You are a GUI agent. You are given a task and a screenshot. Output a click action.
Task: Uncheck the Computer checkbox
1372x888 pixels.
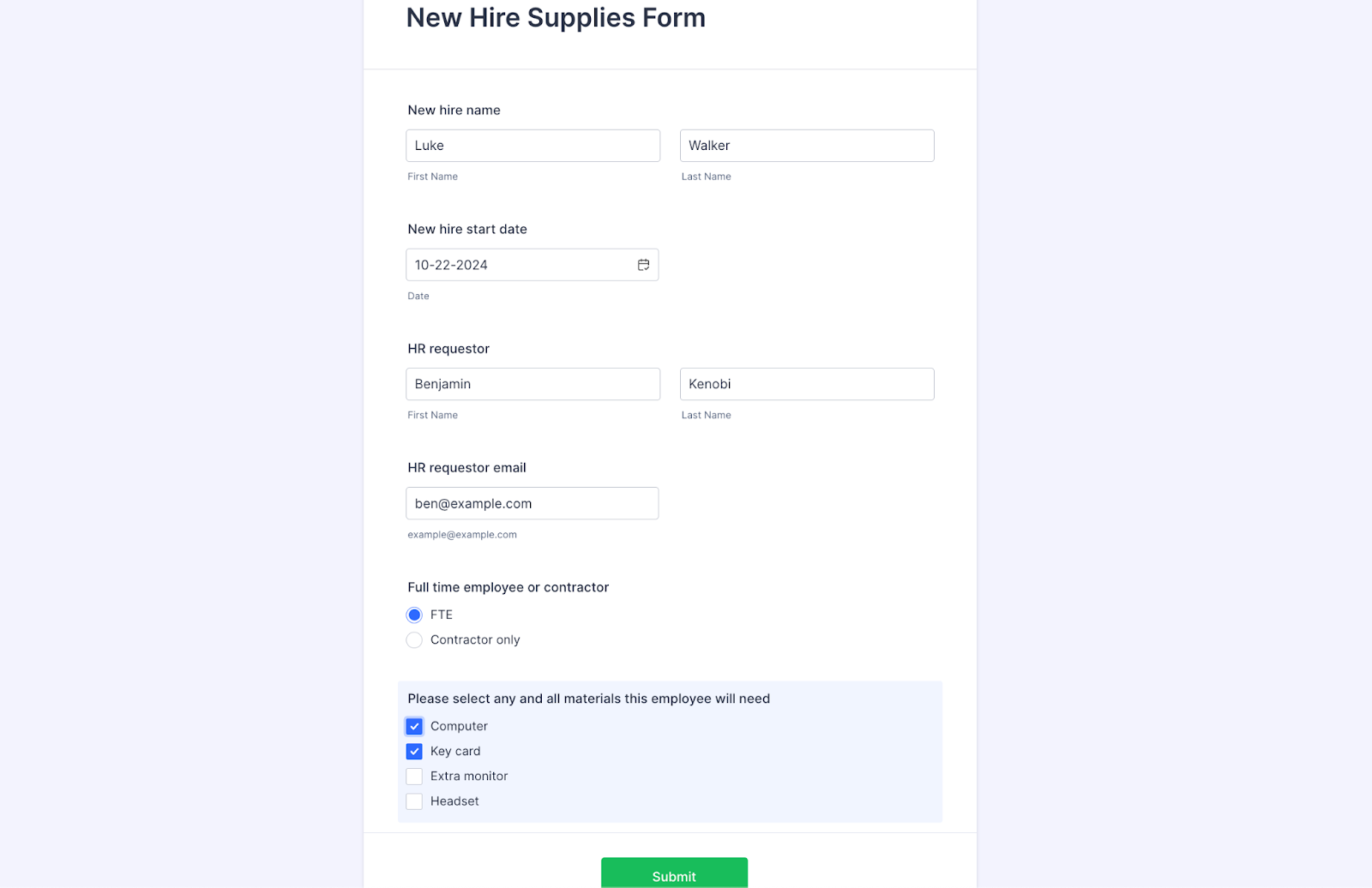(x=414, y=727)
